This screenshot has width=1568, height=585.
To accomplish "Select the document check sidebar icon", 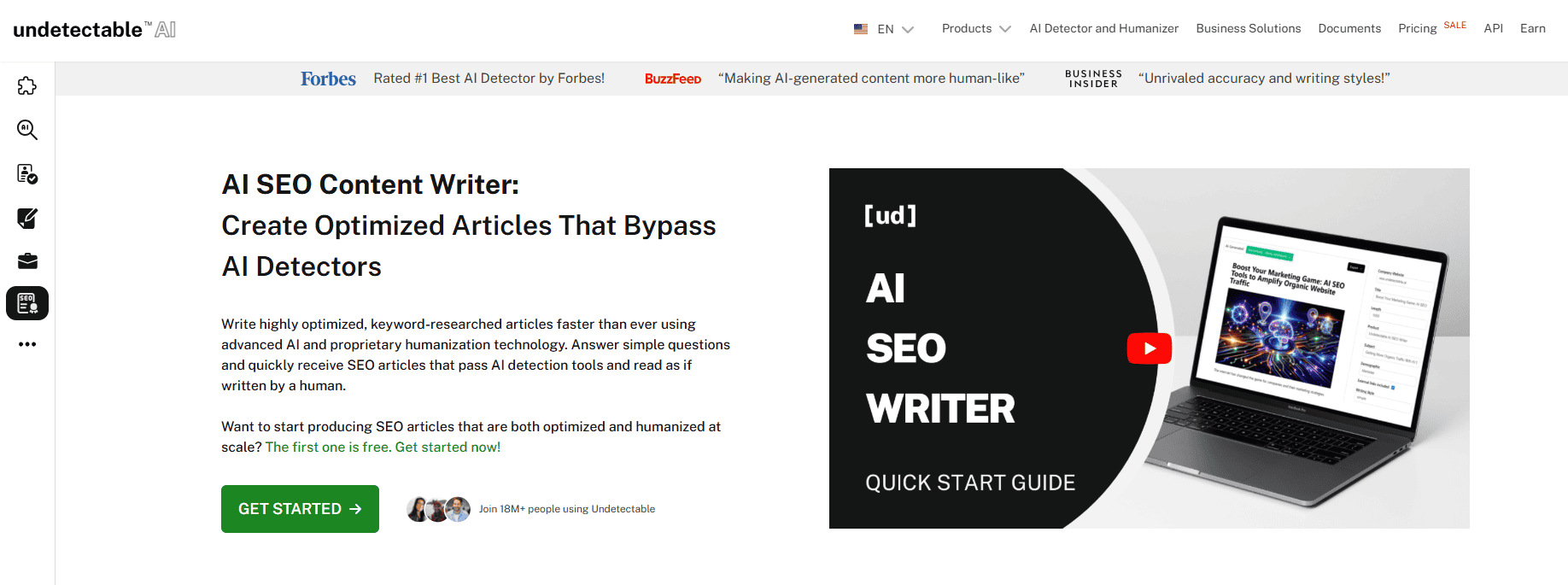I will tap(27, 174).
